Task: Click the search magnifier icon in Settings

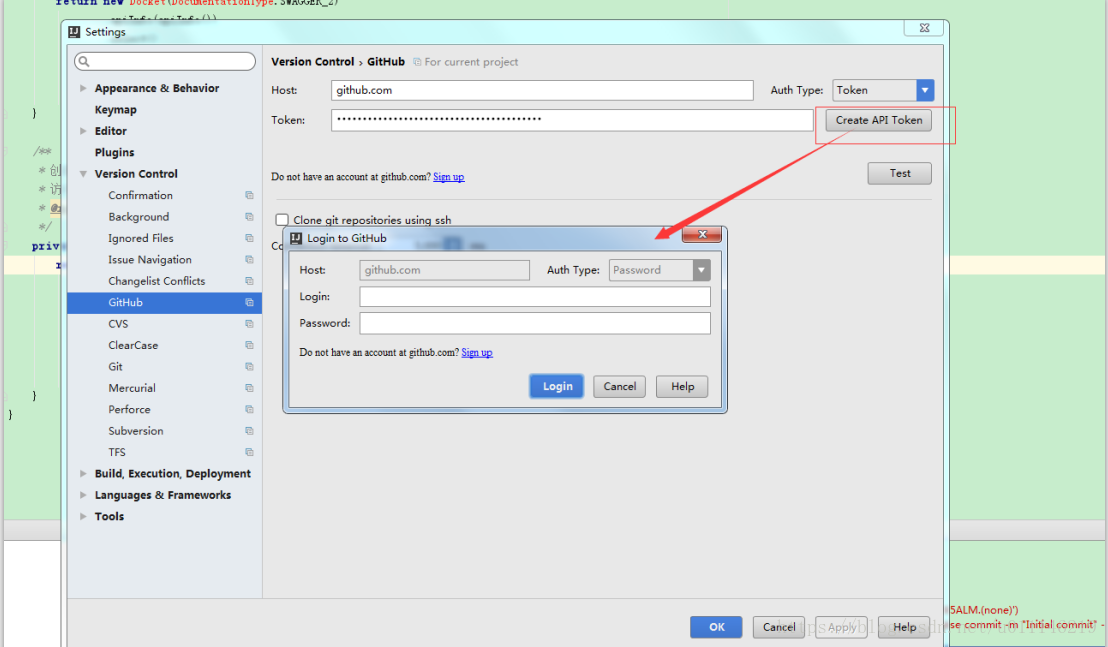Action: [84, 61]
